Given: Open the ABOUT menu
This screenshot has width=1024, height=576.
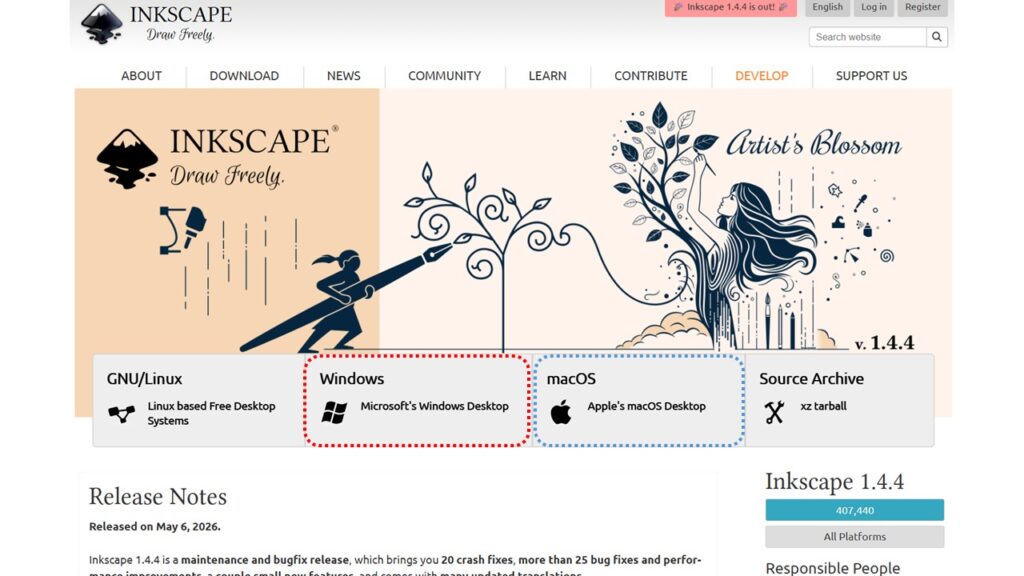Looking at the screenshot, I should [141, 76].
